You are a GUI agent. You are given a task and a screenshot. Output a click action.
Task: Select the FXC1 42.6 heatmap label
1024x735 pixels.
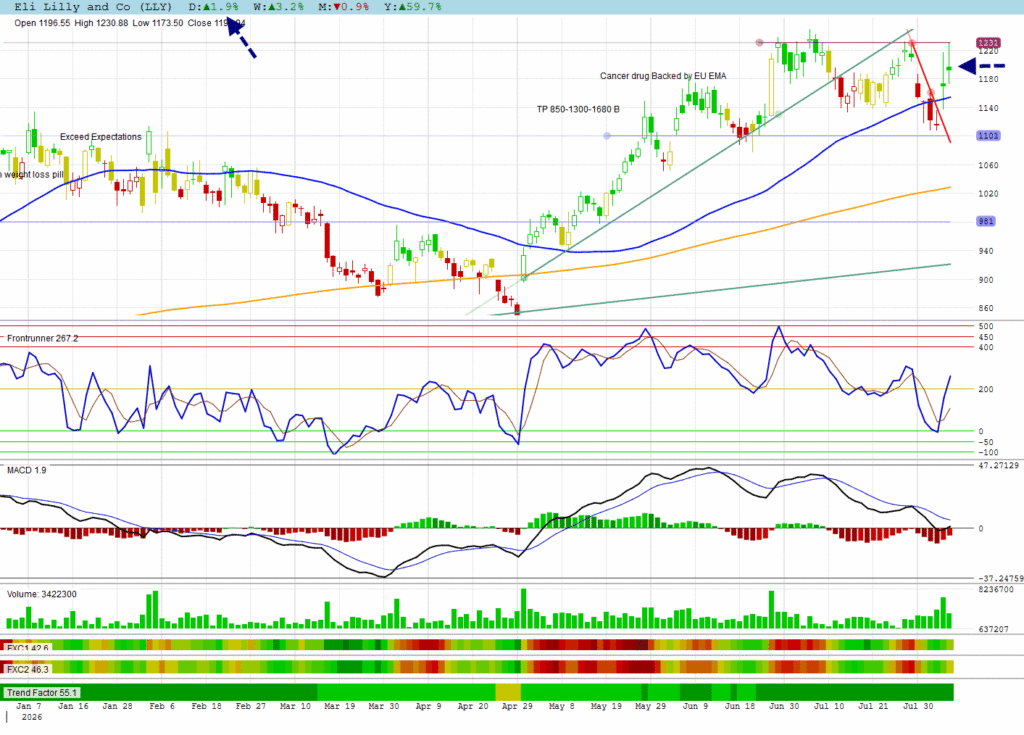(x=27, y=647)
